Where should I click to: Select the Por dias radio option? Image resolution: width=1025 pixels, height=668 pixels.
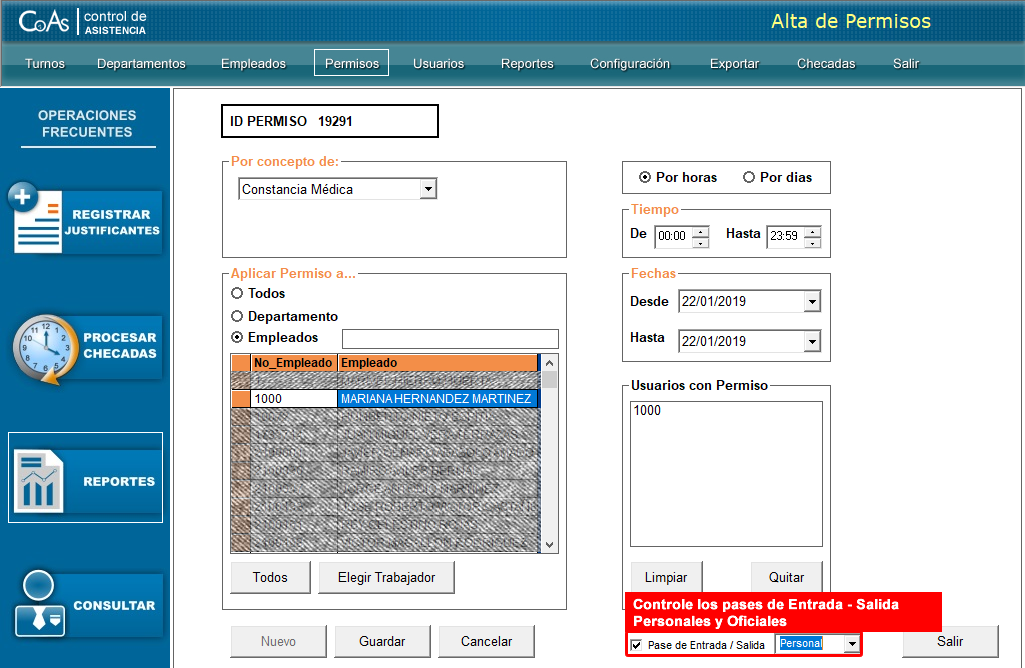coord(749,177)
